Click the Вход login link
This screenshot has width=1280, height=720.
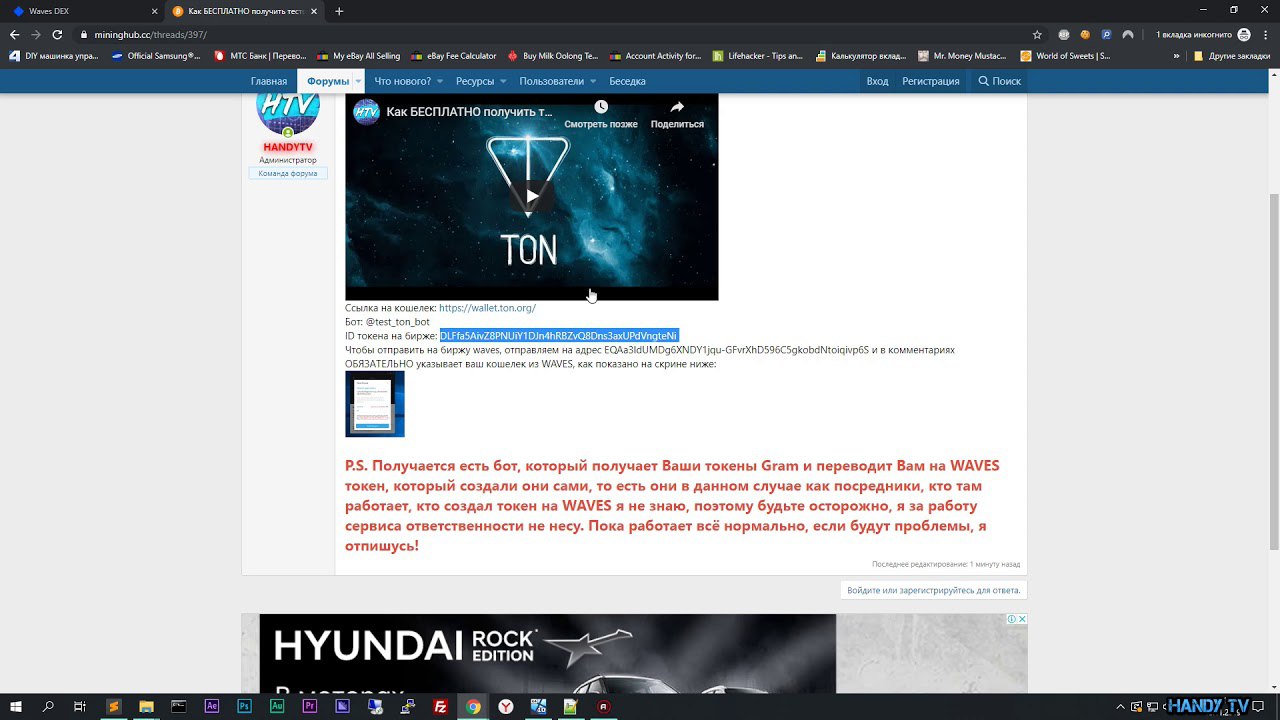(x=877, y=81)
